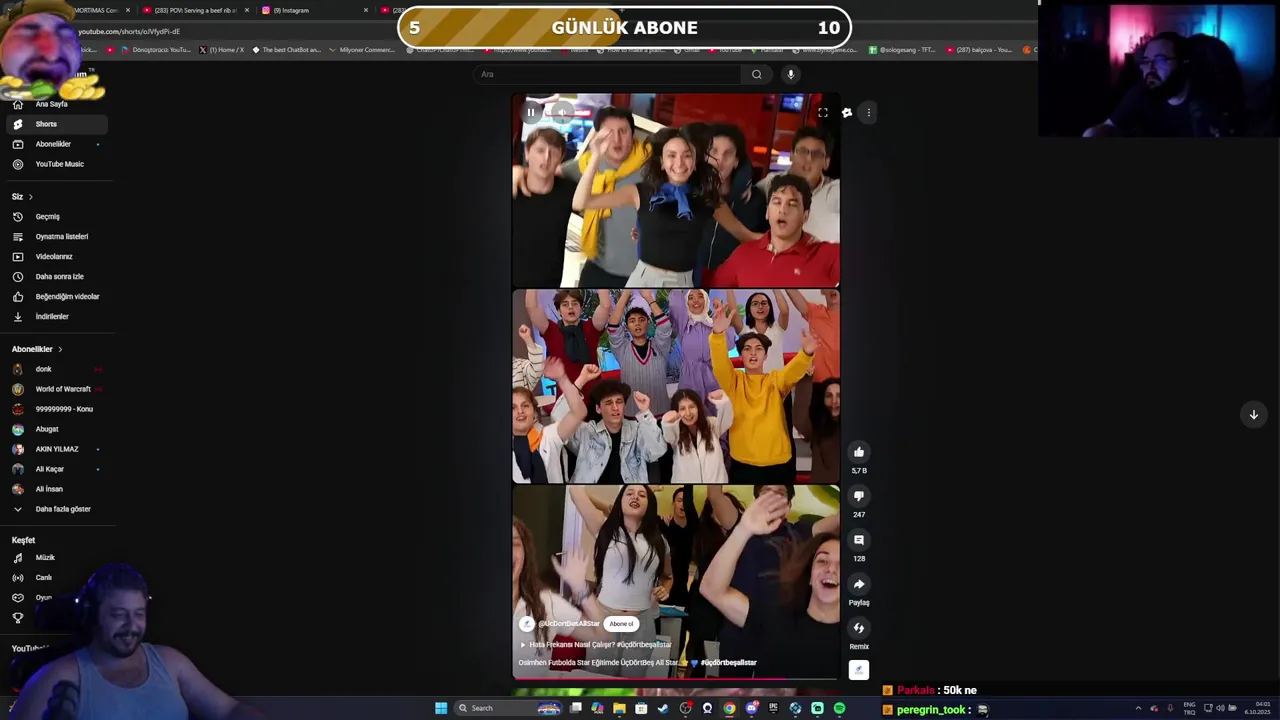
Task: Share the Short via Paylaş
Action: (x=859, y=584)
